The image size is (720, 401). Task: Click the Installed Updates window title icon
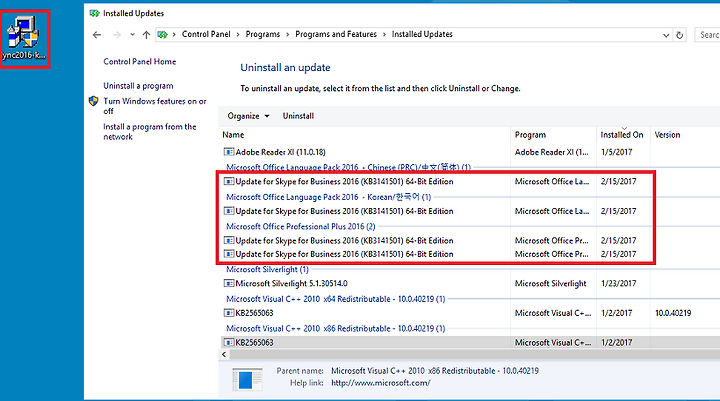[x=95, y=13]
